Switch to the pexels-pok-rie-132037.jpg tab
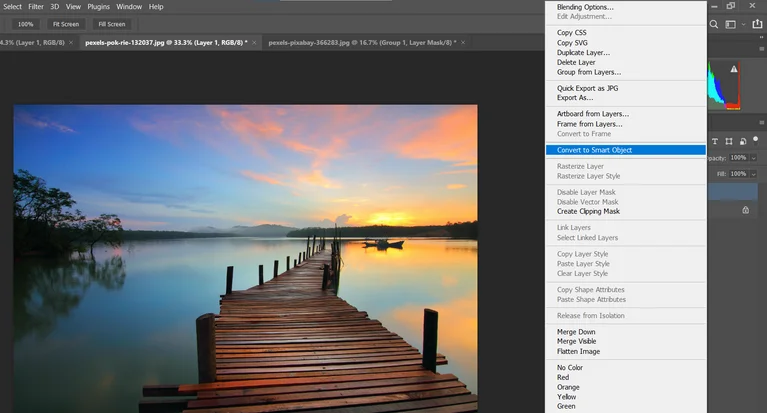The width and height of the screenshot is (767, 413). (x=166, y=43)
